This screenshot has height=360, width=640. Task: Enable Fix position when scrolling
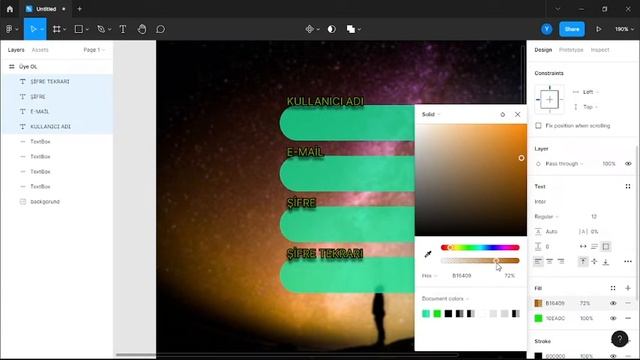(538, 126)
